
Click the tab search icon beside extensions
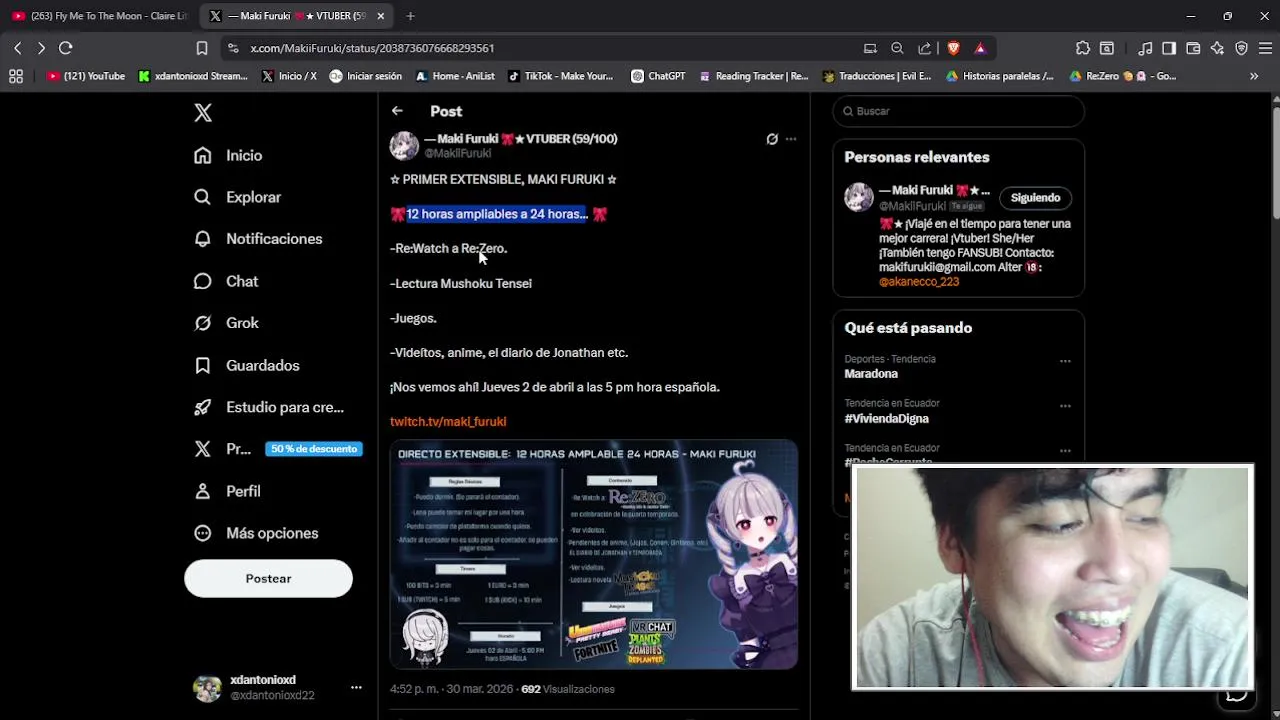pyautogui.click(x=1107, y=48)
